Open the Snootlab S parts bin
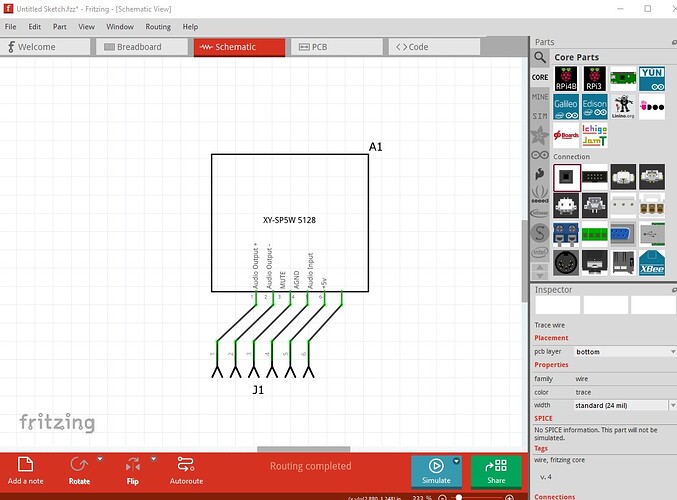Image resolution: width=677 pixels, height=500 pixels. point(540,233)
